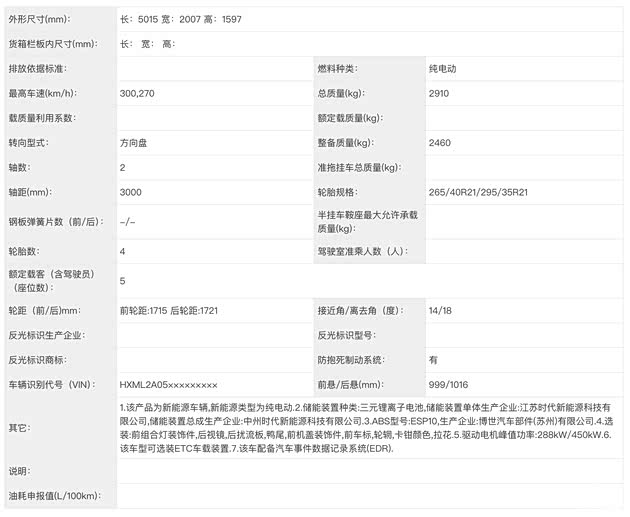Screen dimensions: 630x517
Task: Click the 轴距 value 3000
Action: [131, 192]
